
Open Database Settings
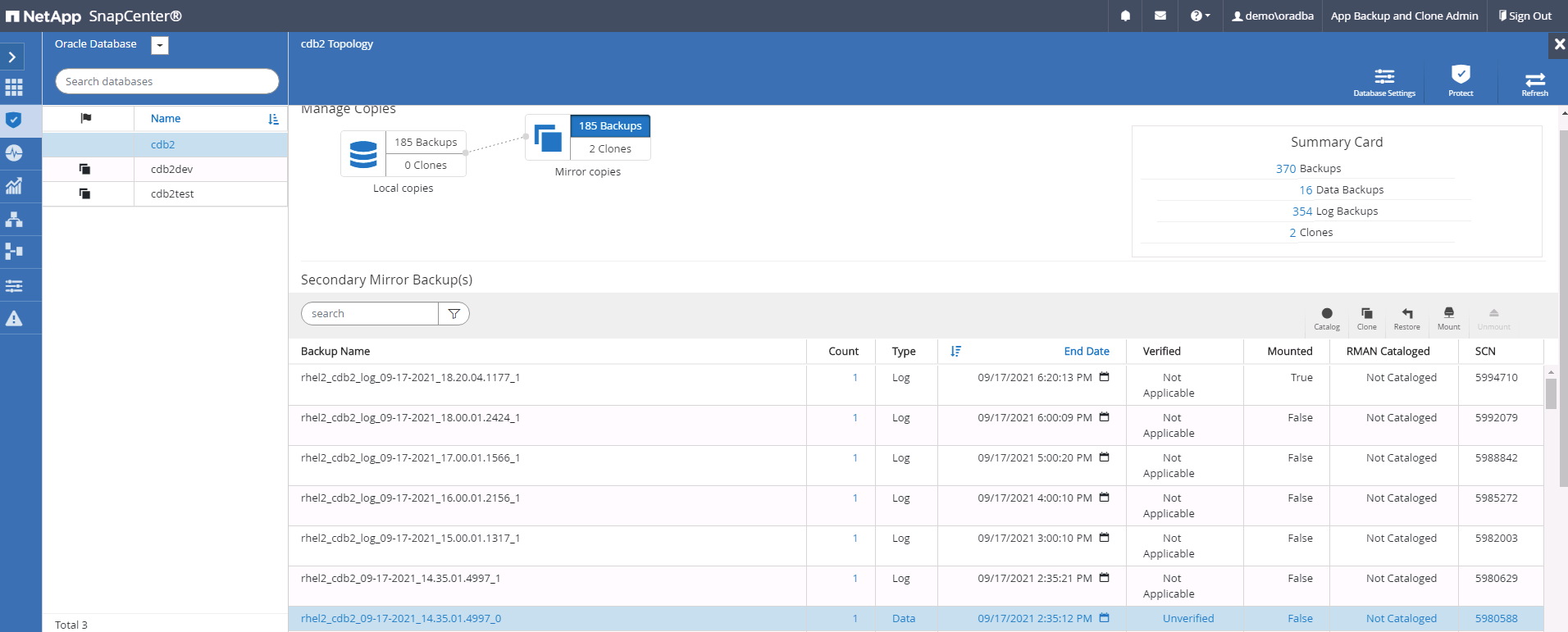(1383, 81)
